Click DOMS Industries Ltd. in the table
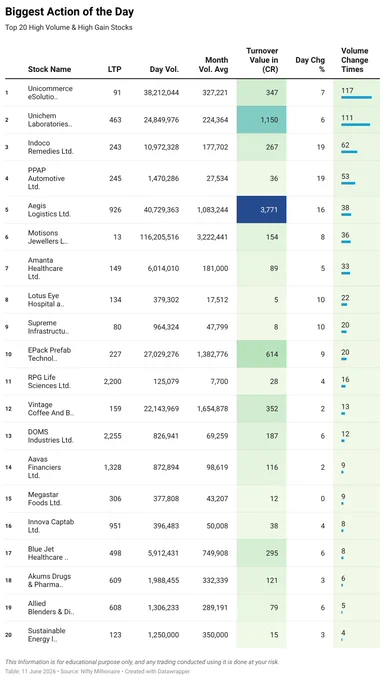385x680 pixels. point(51,436)
